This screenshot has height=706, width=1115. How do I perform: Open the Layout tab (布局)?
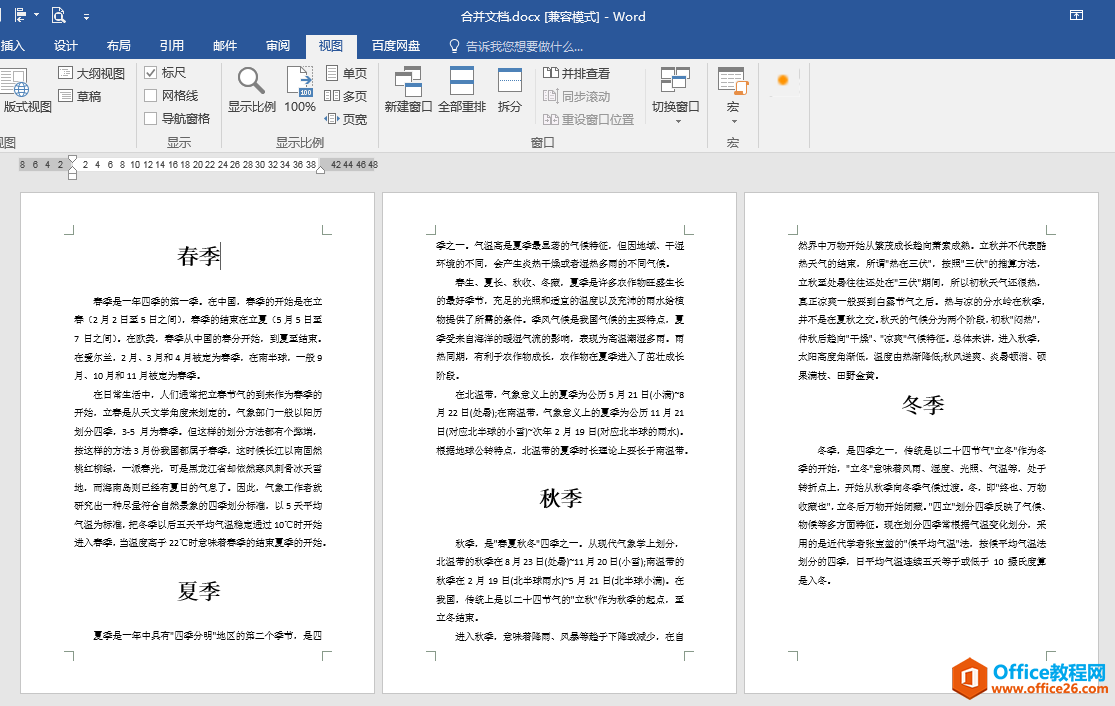click(119, 46)
